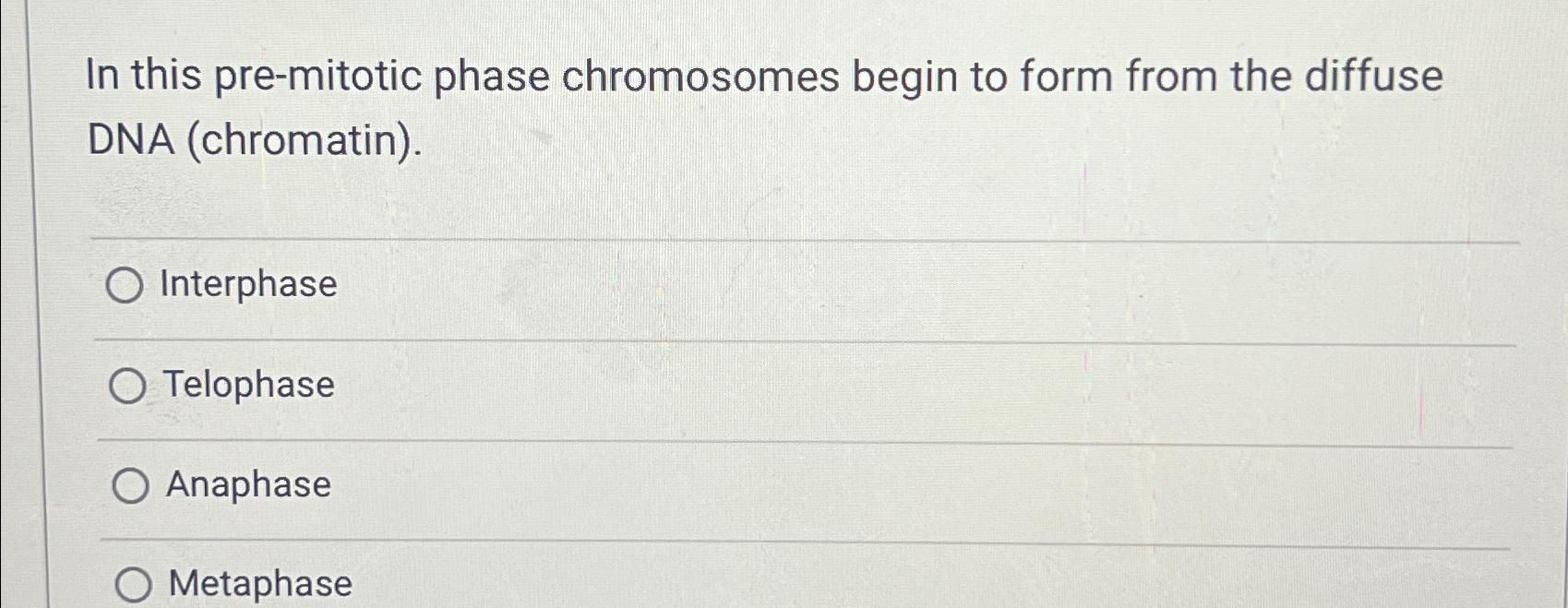This screenshot has height=608, width=1568.
Task: Click the Metaphase answer label
Action: (x=257, y=583)
